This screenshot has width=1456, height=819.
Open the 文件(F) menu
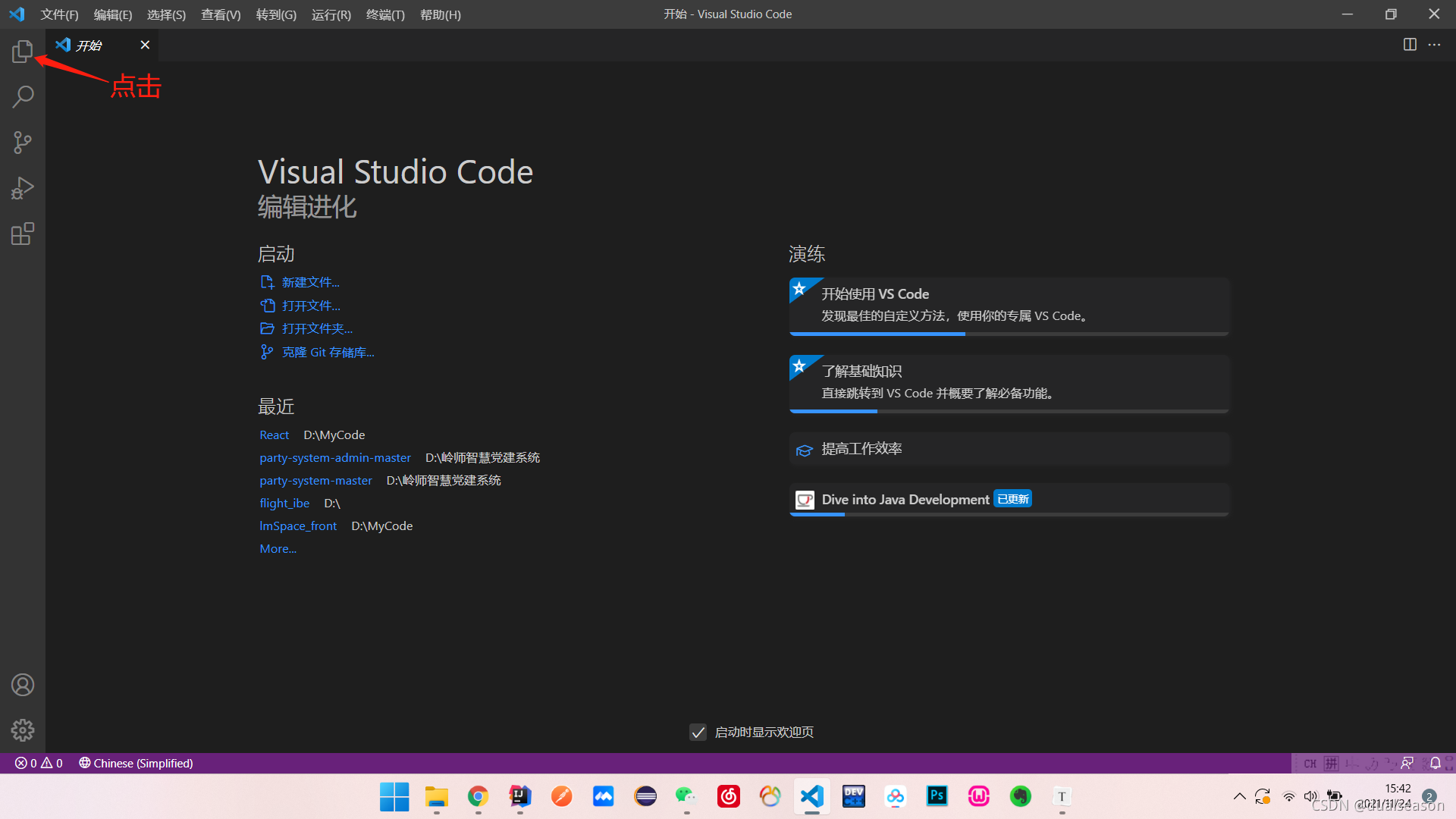pos(59,14)
